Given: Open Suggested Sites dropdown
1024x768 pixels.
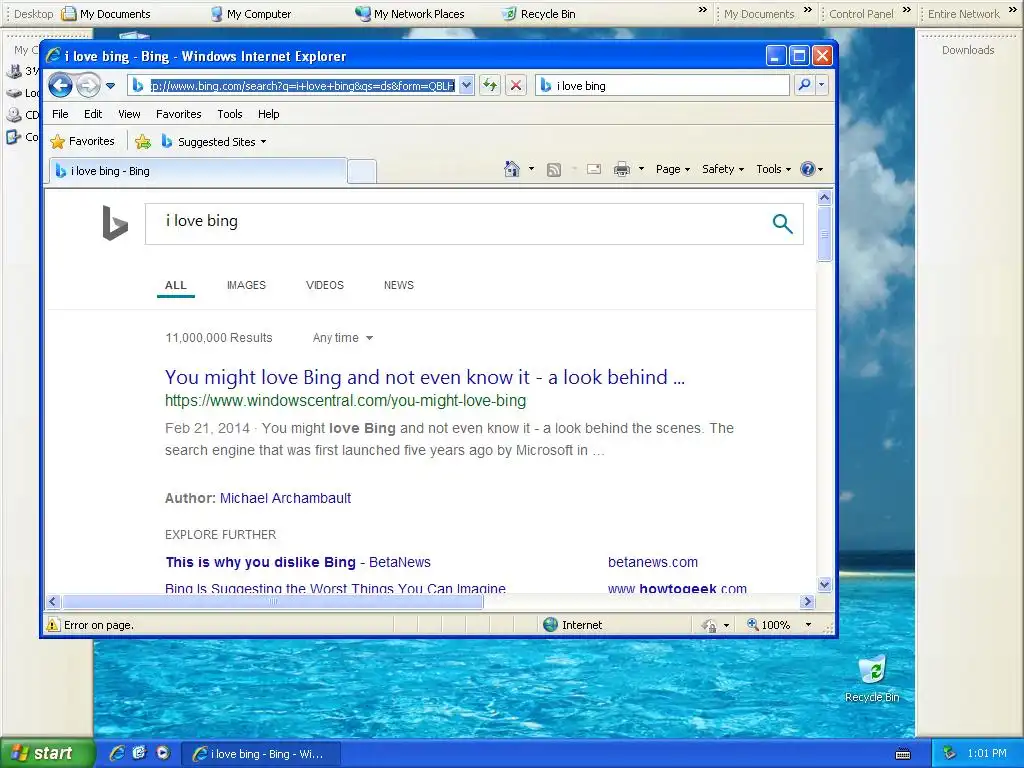Looking at the screenshot, I should 214,141.
